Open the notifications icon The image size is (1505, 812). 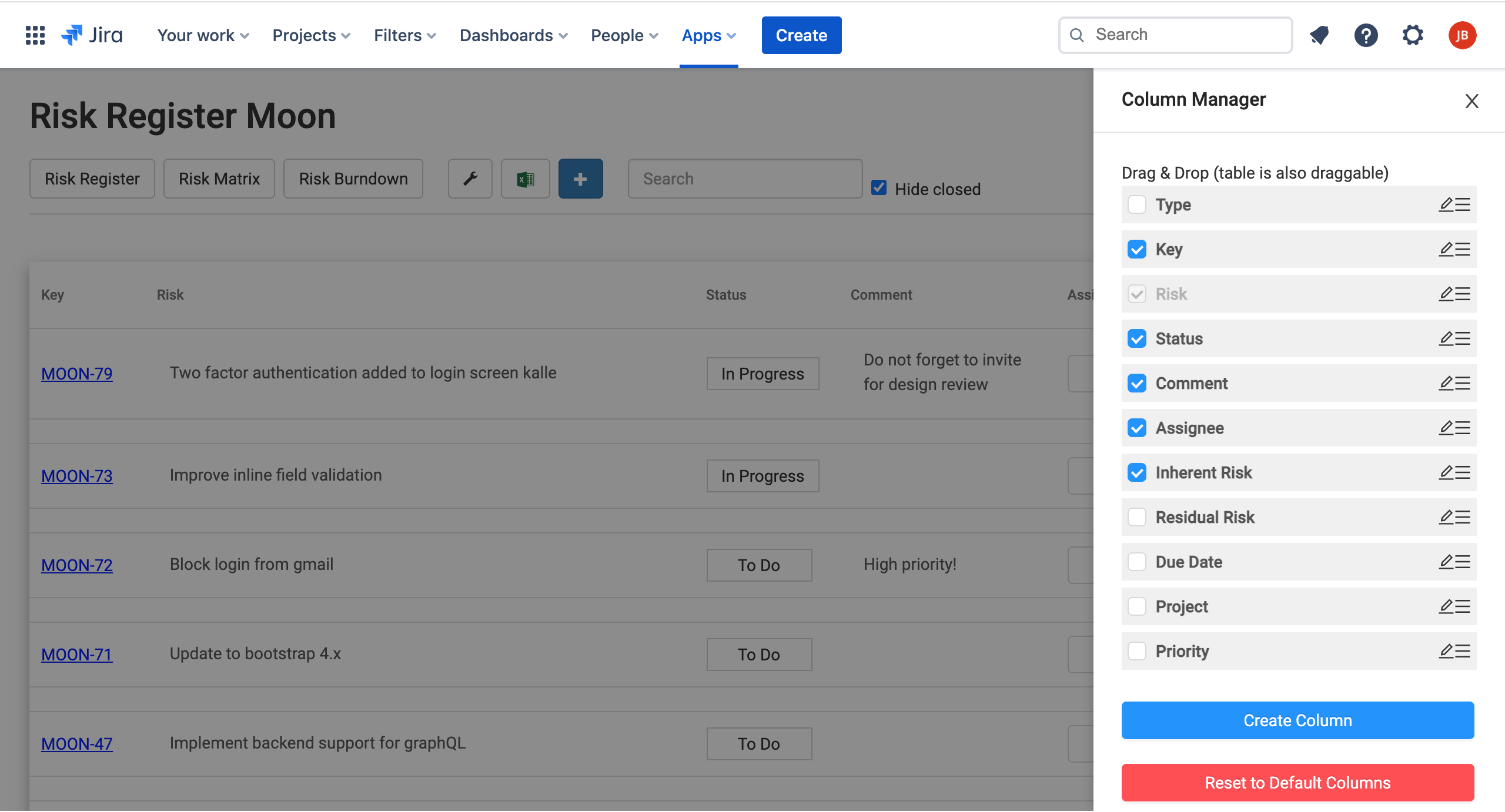tap(1319, 35)
